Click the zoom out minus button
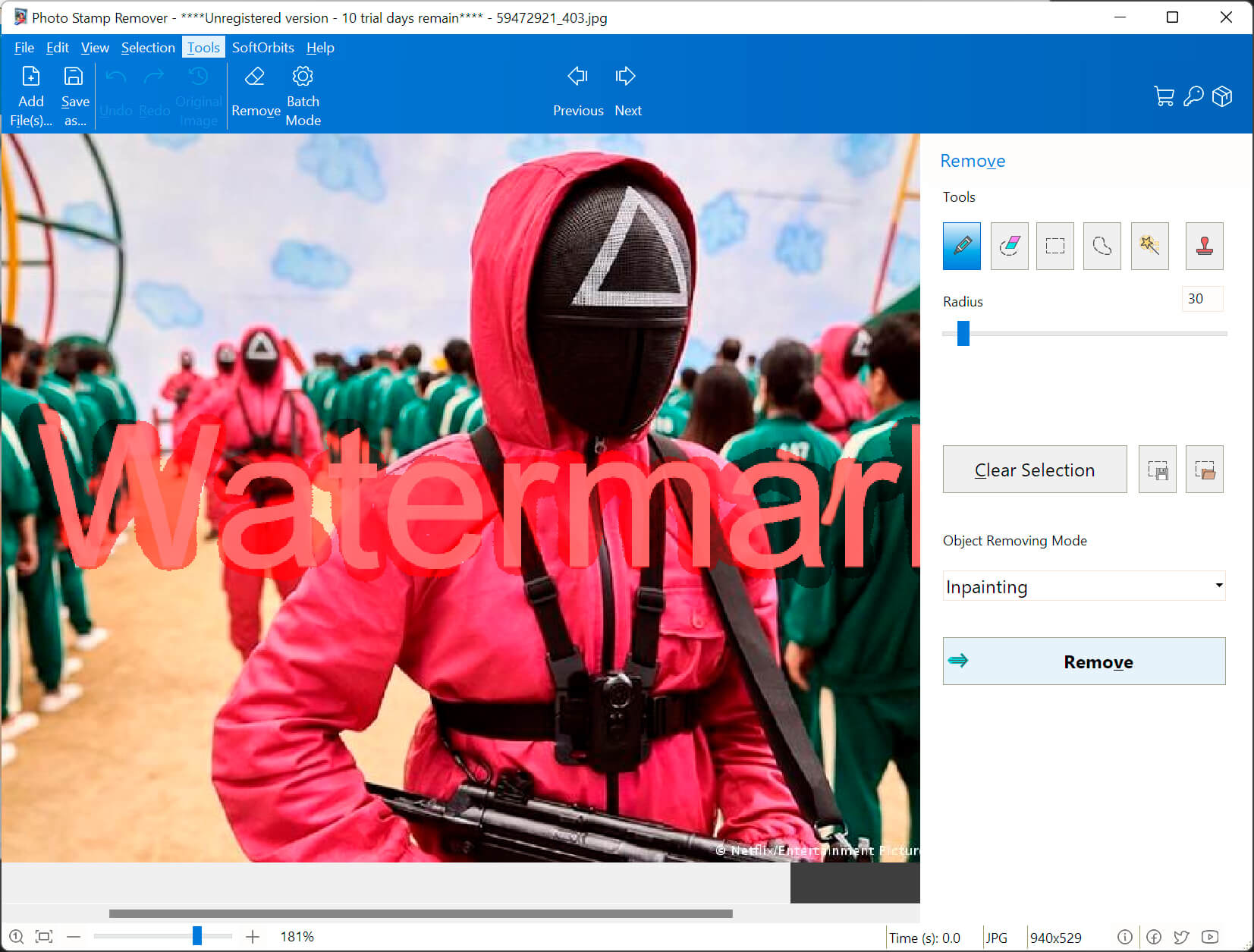1254x952 pixels. [74, 937]
